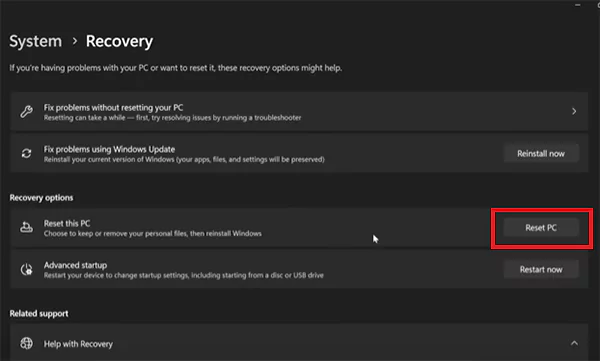
Task: Click the breadcrumb arrow between System and Recovery
Action: 75,41
